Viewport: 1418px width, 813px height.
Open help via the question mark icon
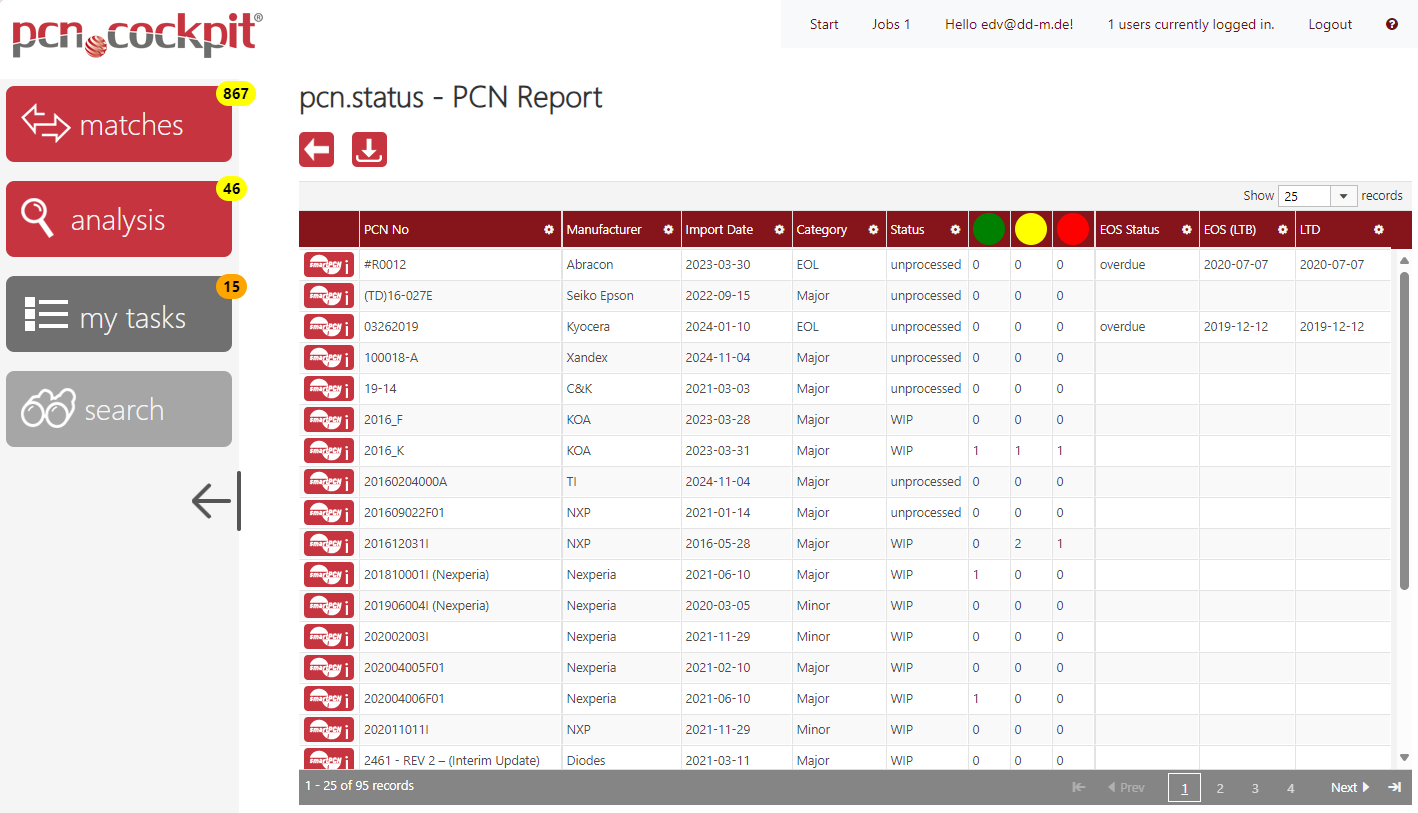pyautogui.click(x=1392, y=23)
